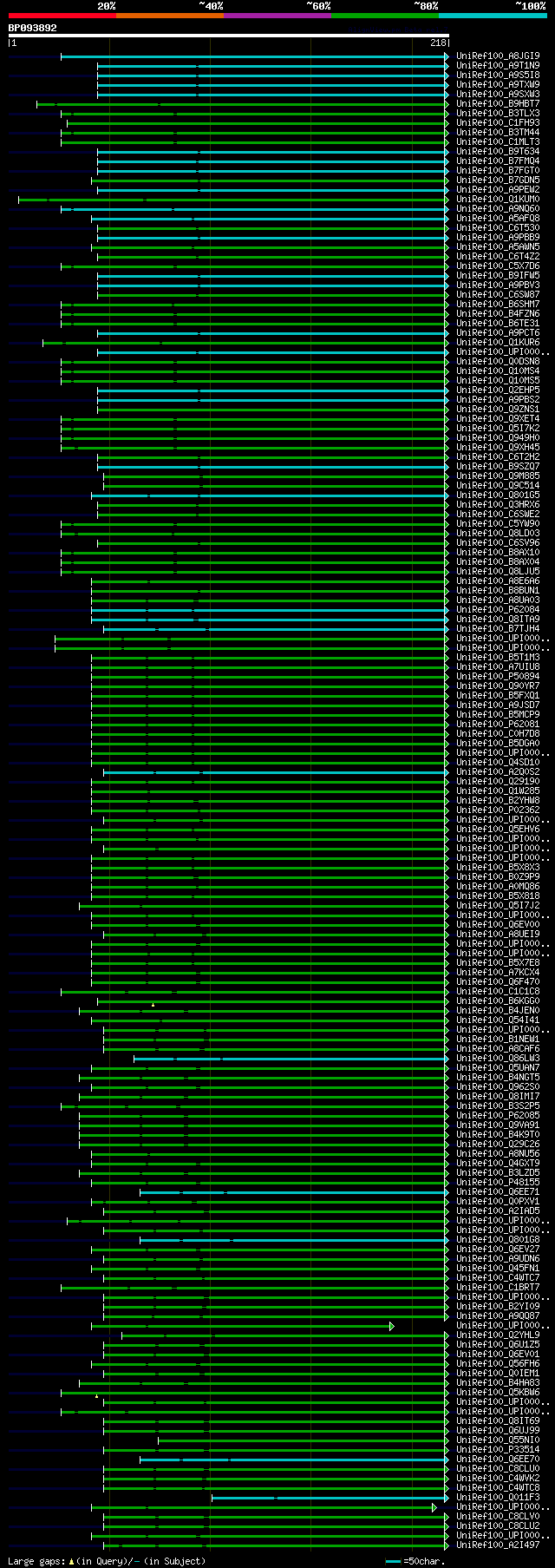Select label UniRef100_Q5I7J2
Image resolution: width=555 pixels, height=1568 pixels.
pos(498,906)
